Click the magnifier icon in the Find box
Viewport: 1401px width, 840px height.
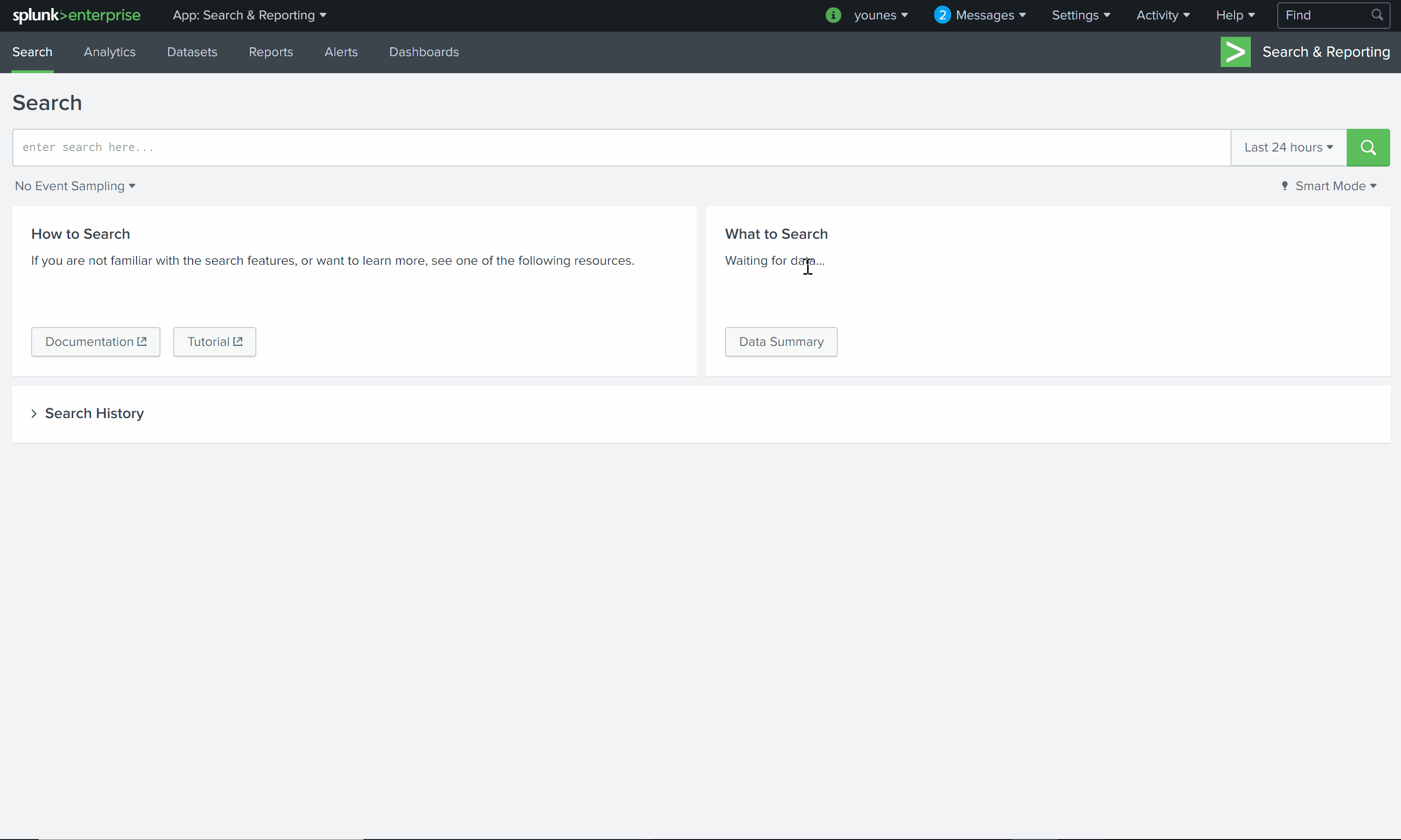[1378, 15]
